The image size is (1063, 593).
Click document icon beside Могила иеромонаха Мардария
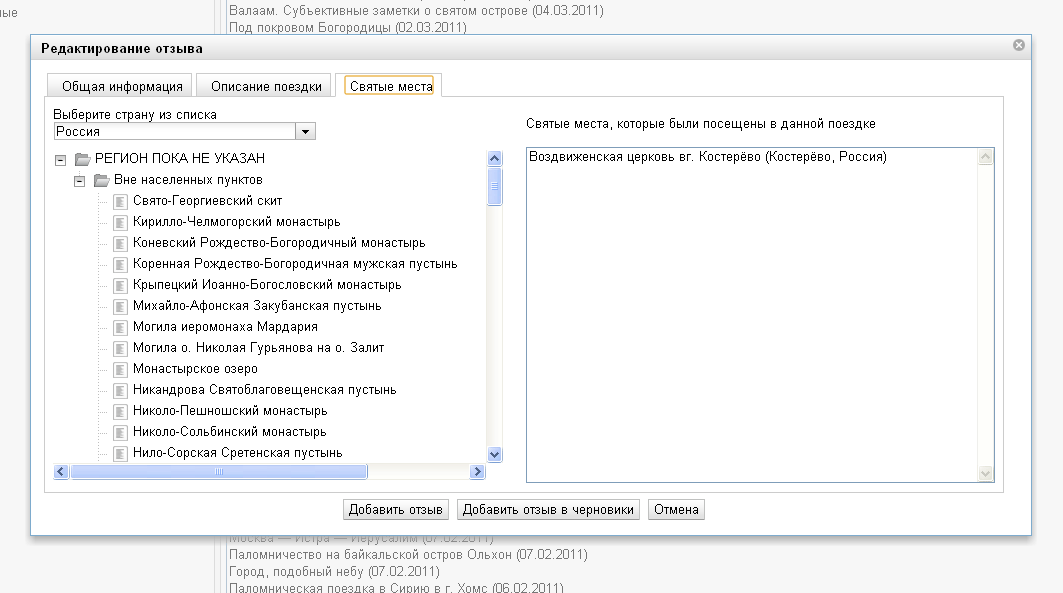tap(121, 327)
